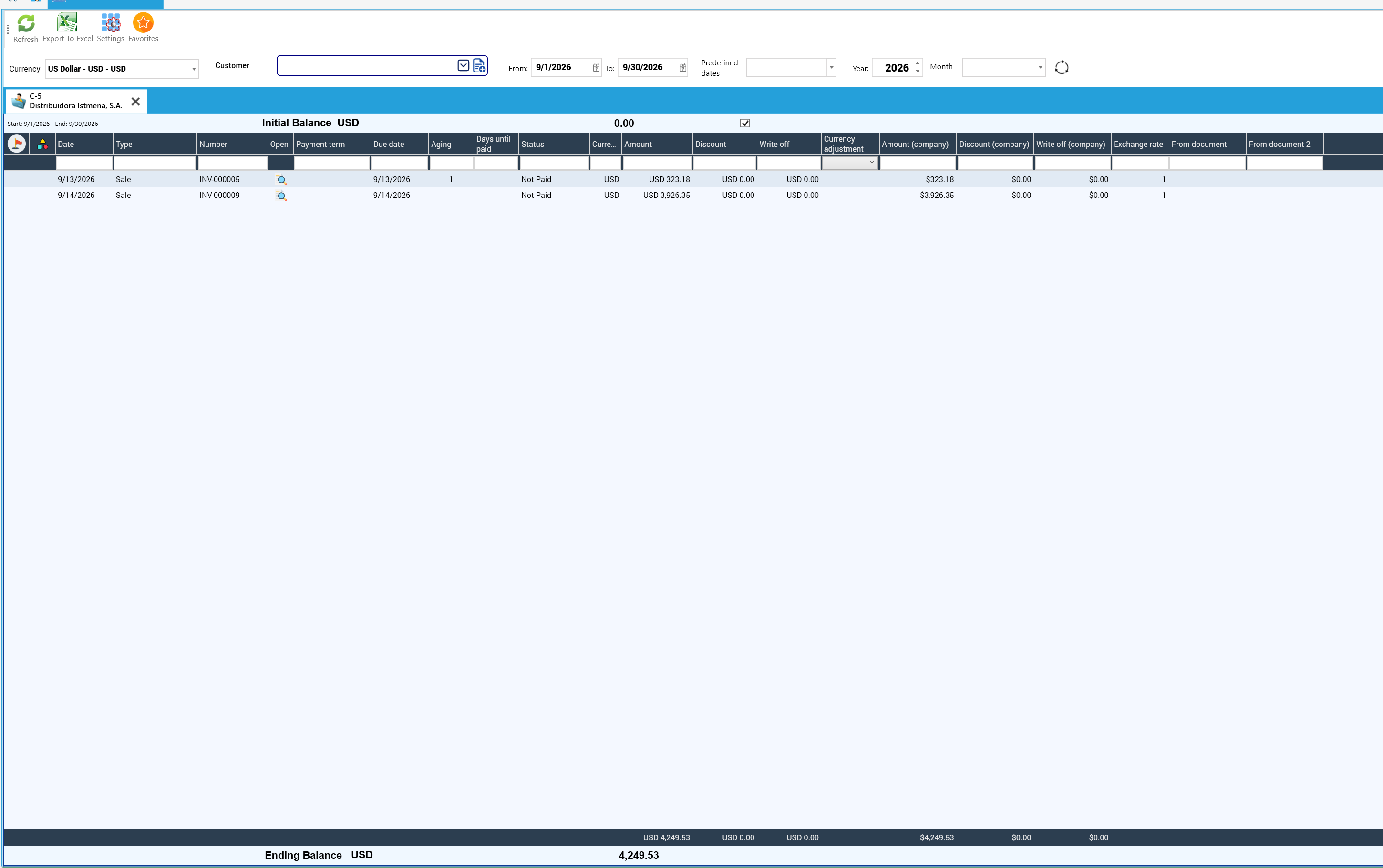Select the INV-000005 number cell
The height and width of the screenshot is (868, 1383).
[219, 179]
